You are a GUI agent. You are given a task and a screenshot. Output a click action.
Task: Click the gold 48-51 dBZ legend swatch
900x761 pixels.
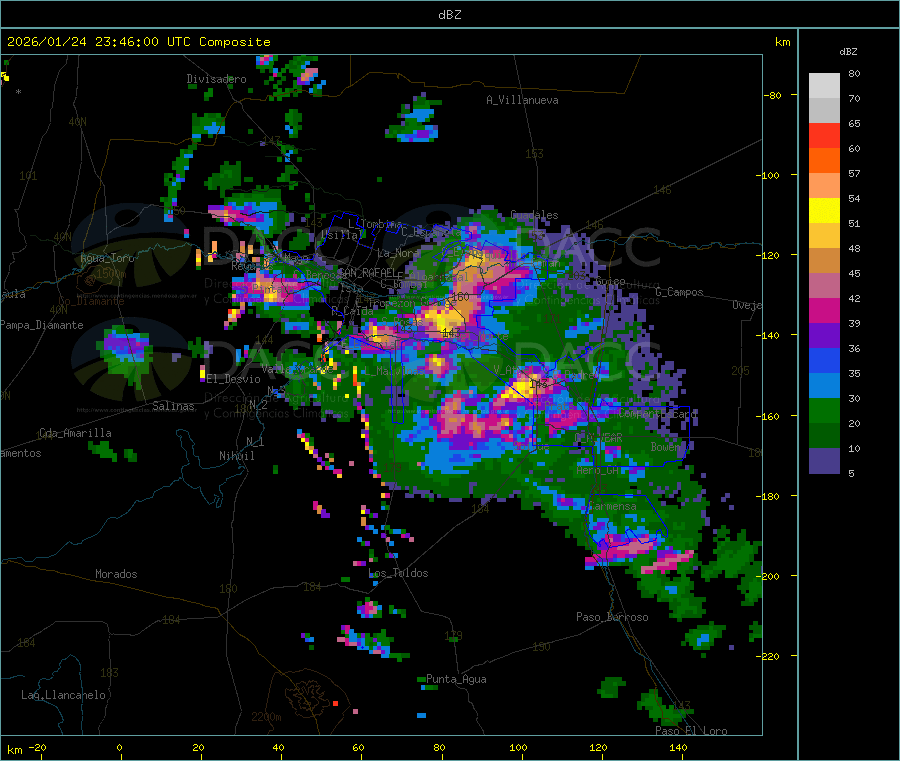pos(824,235)
